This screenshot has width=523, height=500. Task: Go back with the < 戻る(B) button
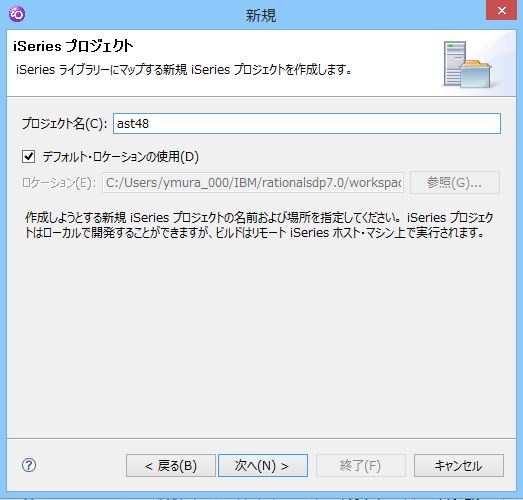tap(171, 465)
